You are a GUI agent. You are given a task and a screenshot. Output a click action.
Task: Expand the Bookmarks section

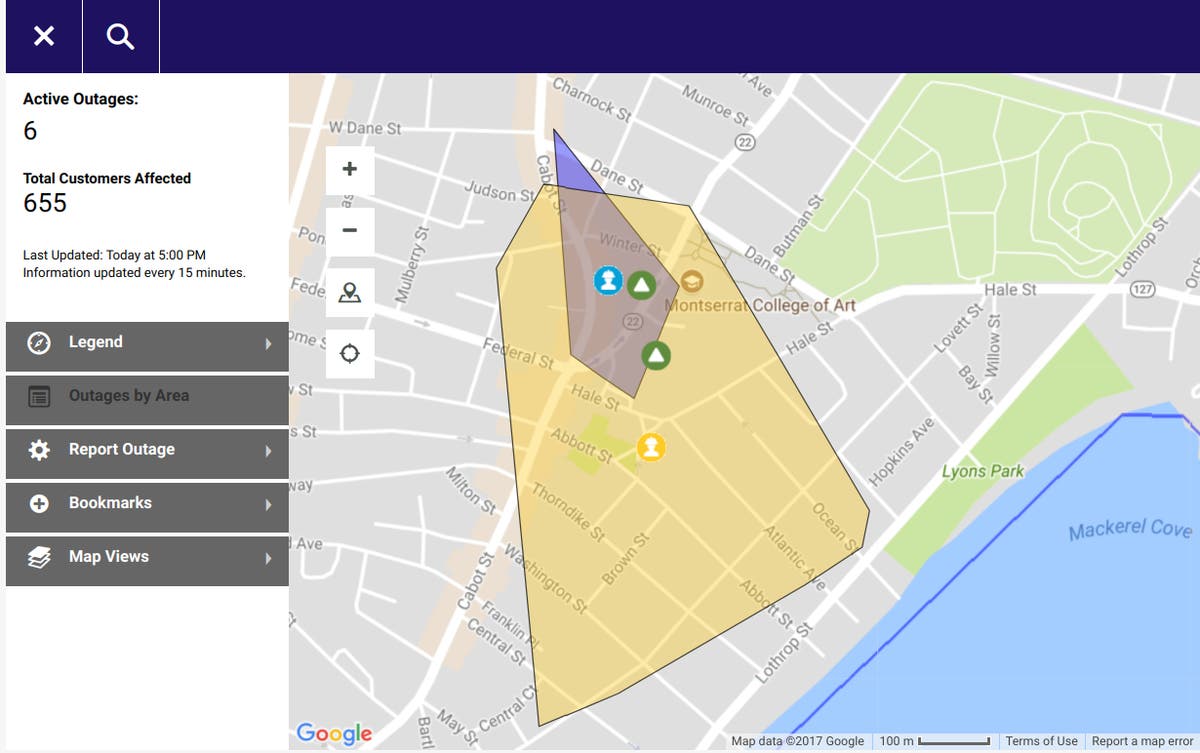coord(147,504)
